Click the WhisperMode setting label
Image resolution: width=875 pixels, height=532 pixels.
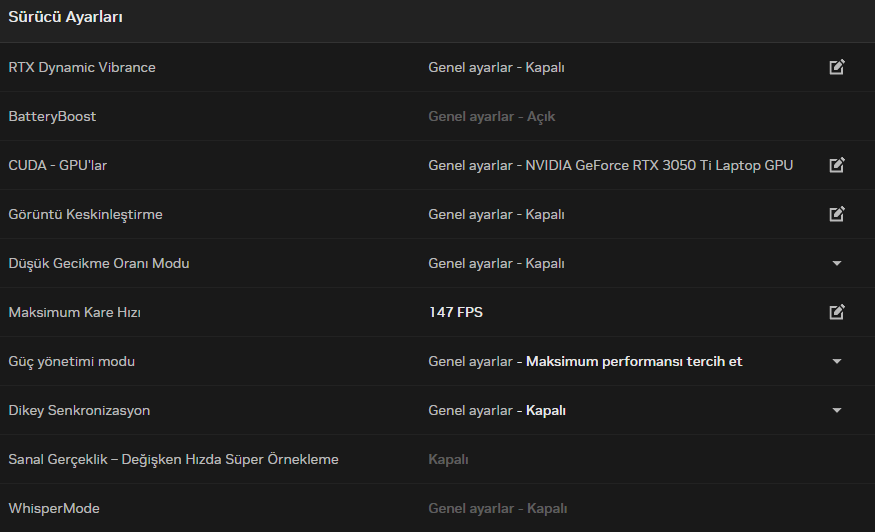click(x=54, y=508)
